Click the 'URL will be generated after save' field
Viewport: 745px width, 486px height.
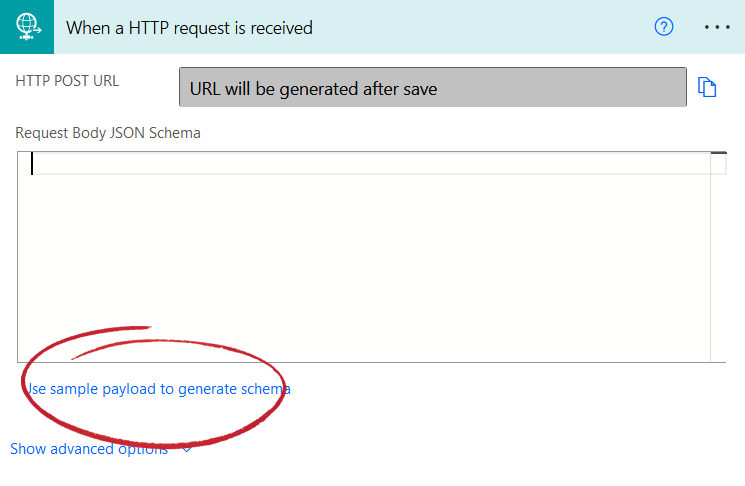point(433,87)
